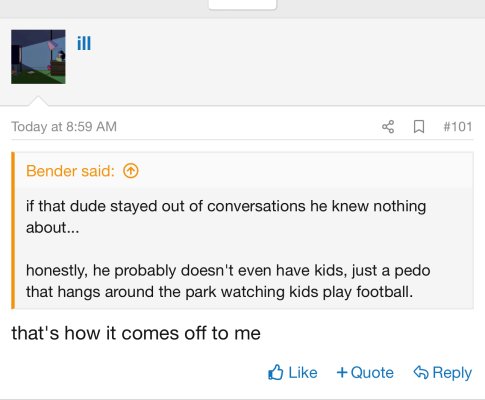
Task: Click the white tab at top center
Action: pyautogui.click(x=242, y=5)
